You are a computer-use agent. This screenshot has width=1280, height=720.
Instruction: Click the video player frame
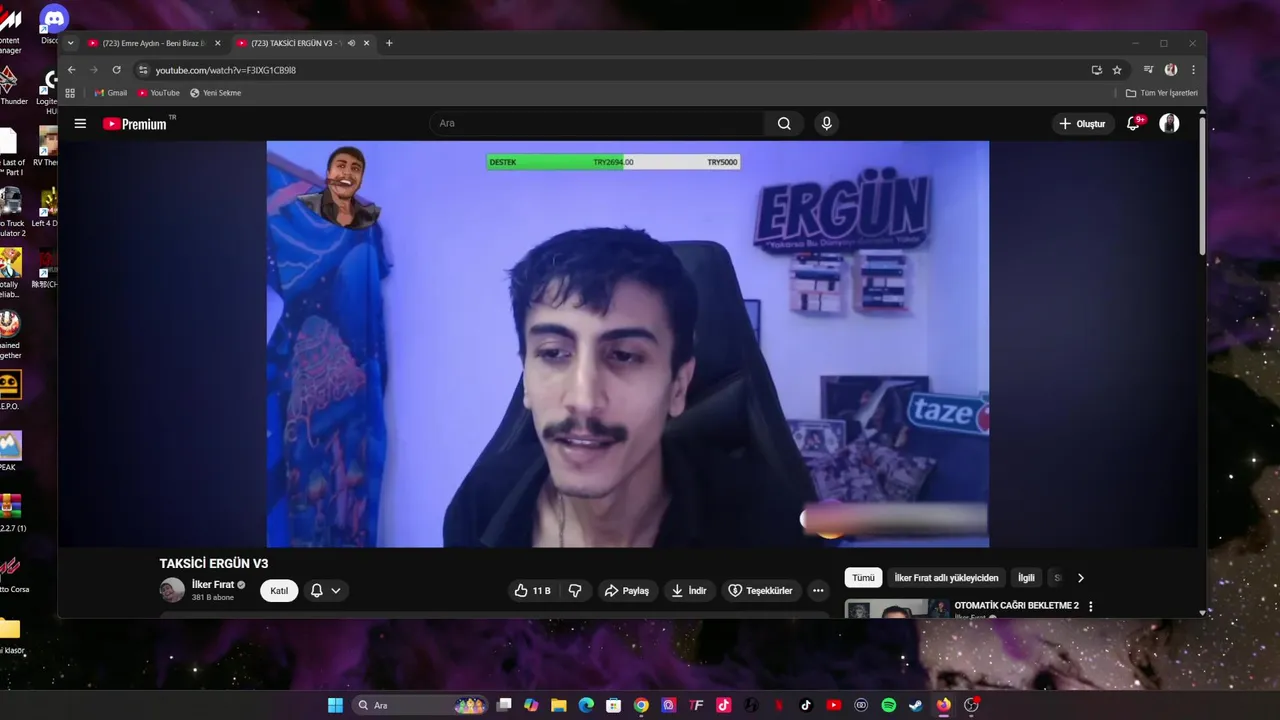(628, 344)
